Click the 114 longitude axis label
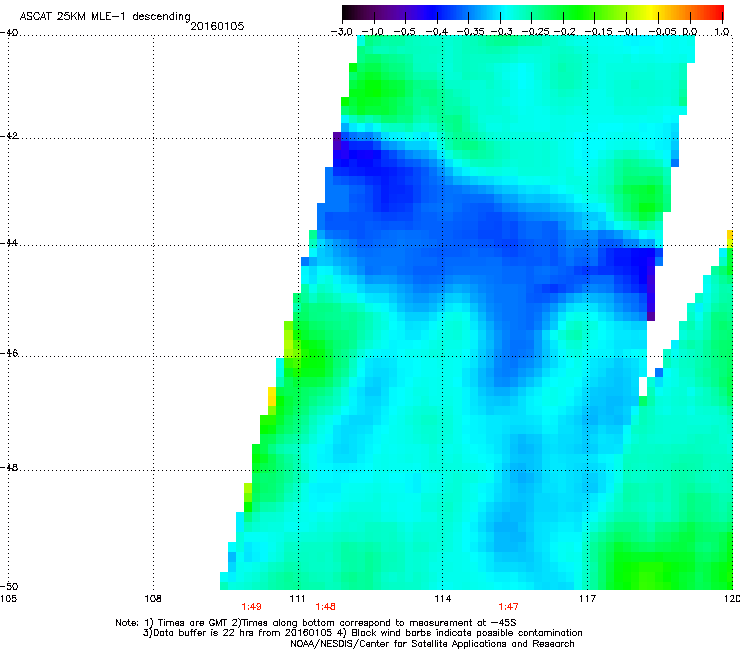740x650 pixels. click(x=443, y=599)
